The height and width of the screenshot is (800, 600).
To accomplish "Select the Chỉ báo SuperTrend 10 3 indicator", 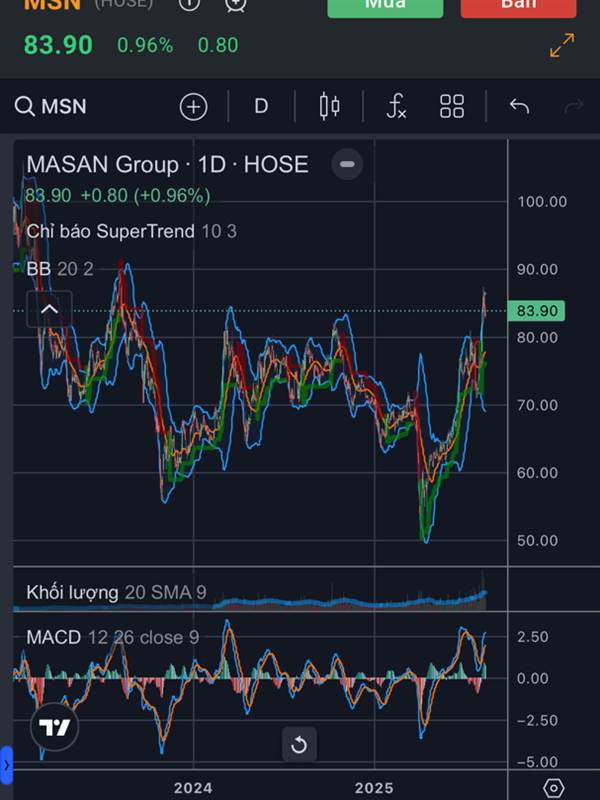I will point(131,231).
